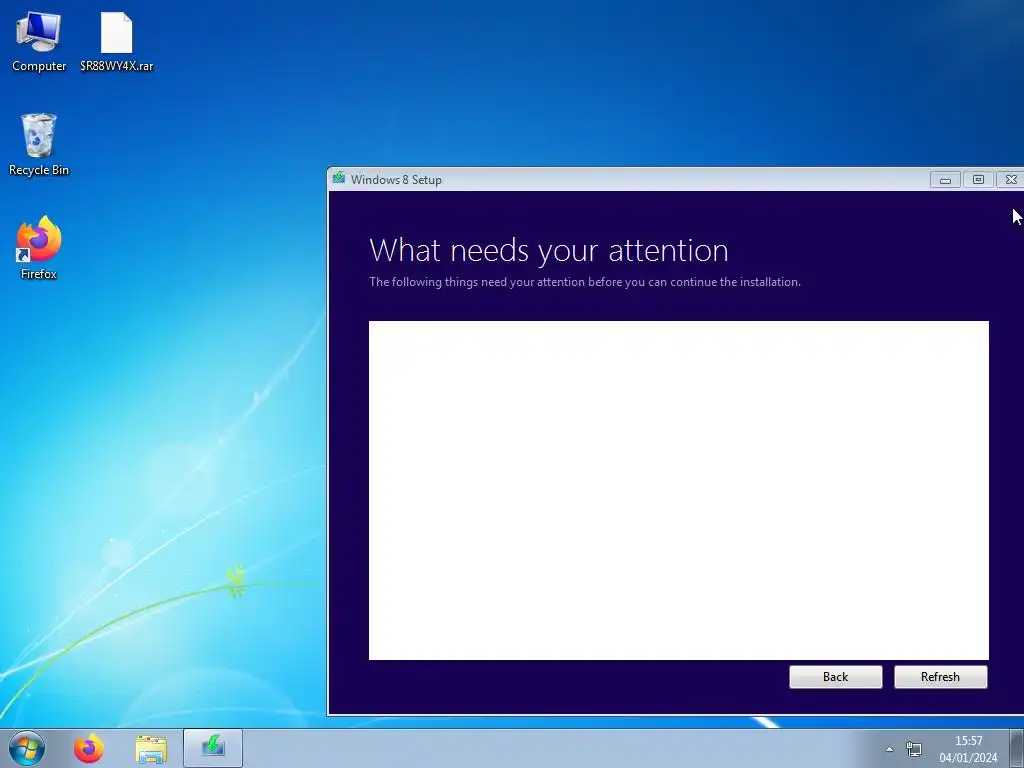The width and height of the screenshot is (1024, 768).
Task: Launch Firefox from the taskbar
Action: click(89, 748)
